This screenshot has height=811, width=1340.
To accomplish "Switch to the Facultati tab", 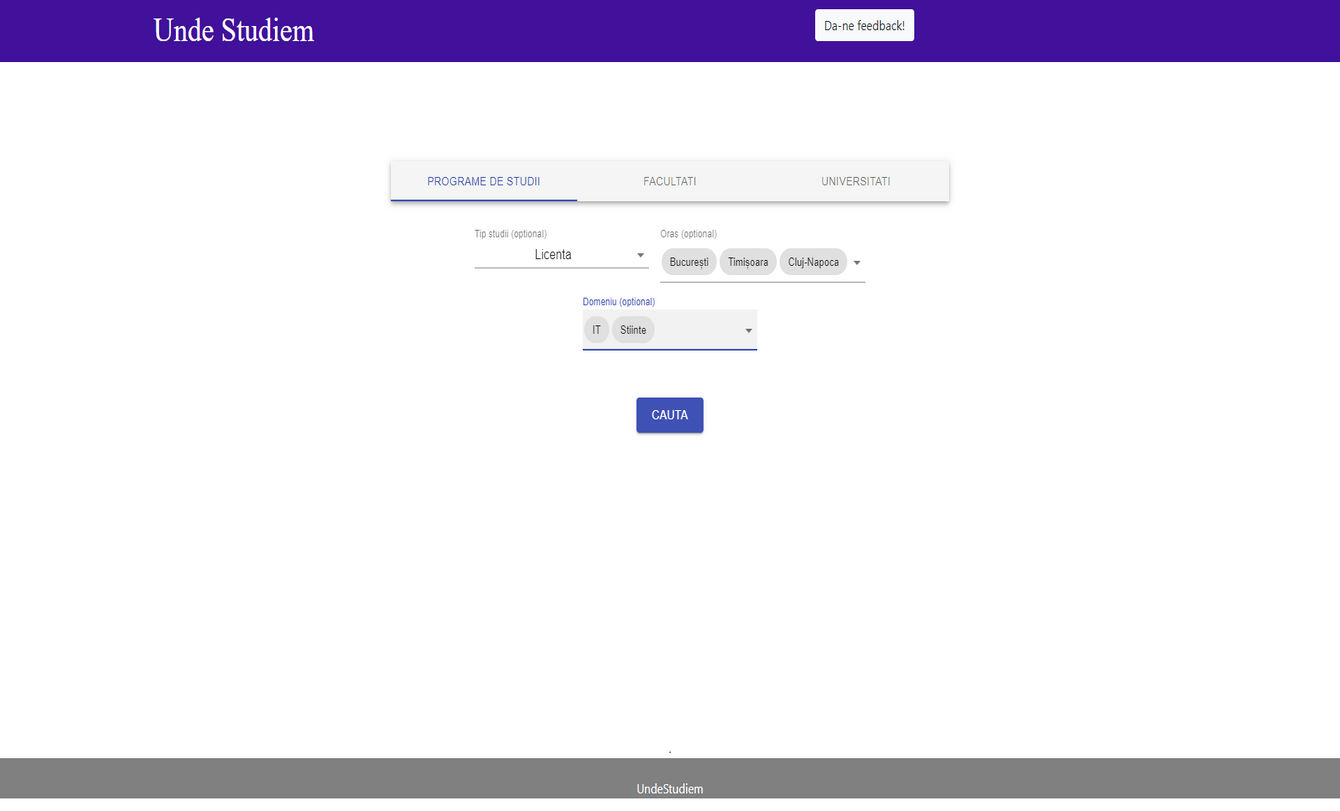I will click(669, 182).
